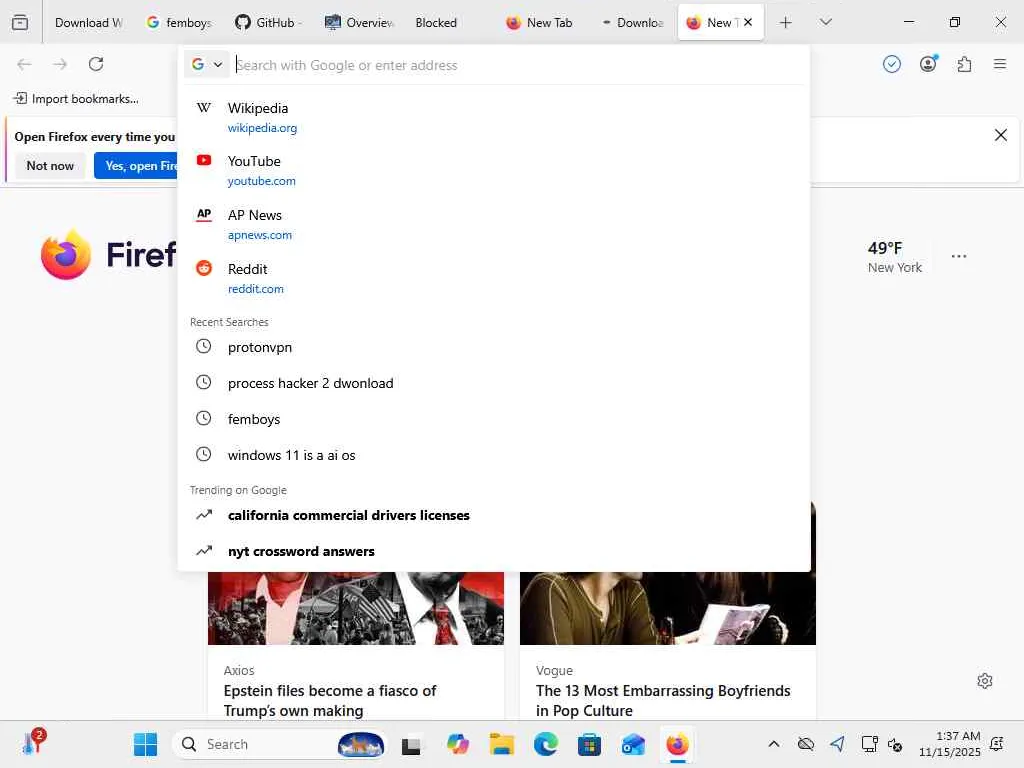Open the weather widget taskbar icon with badge

(x=33, y=742)
